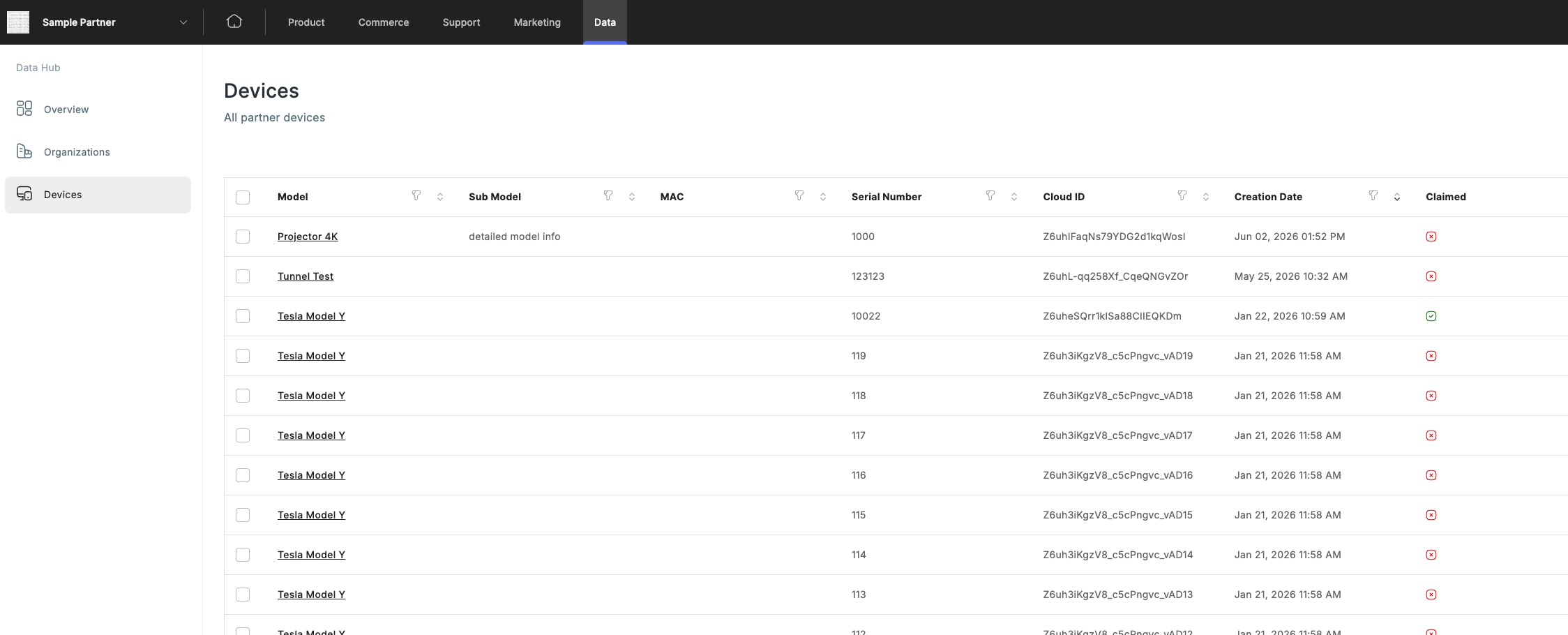Viewport: 1568px width, 635px height.
Task: Select Devices in the sidebar
Action: [98, 195]
